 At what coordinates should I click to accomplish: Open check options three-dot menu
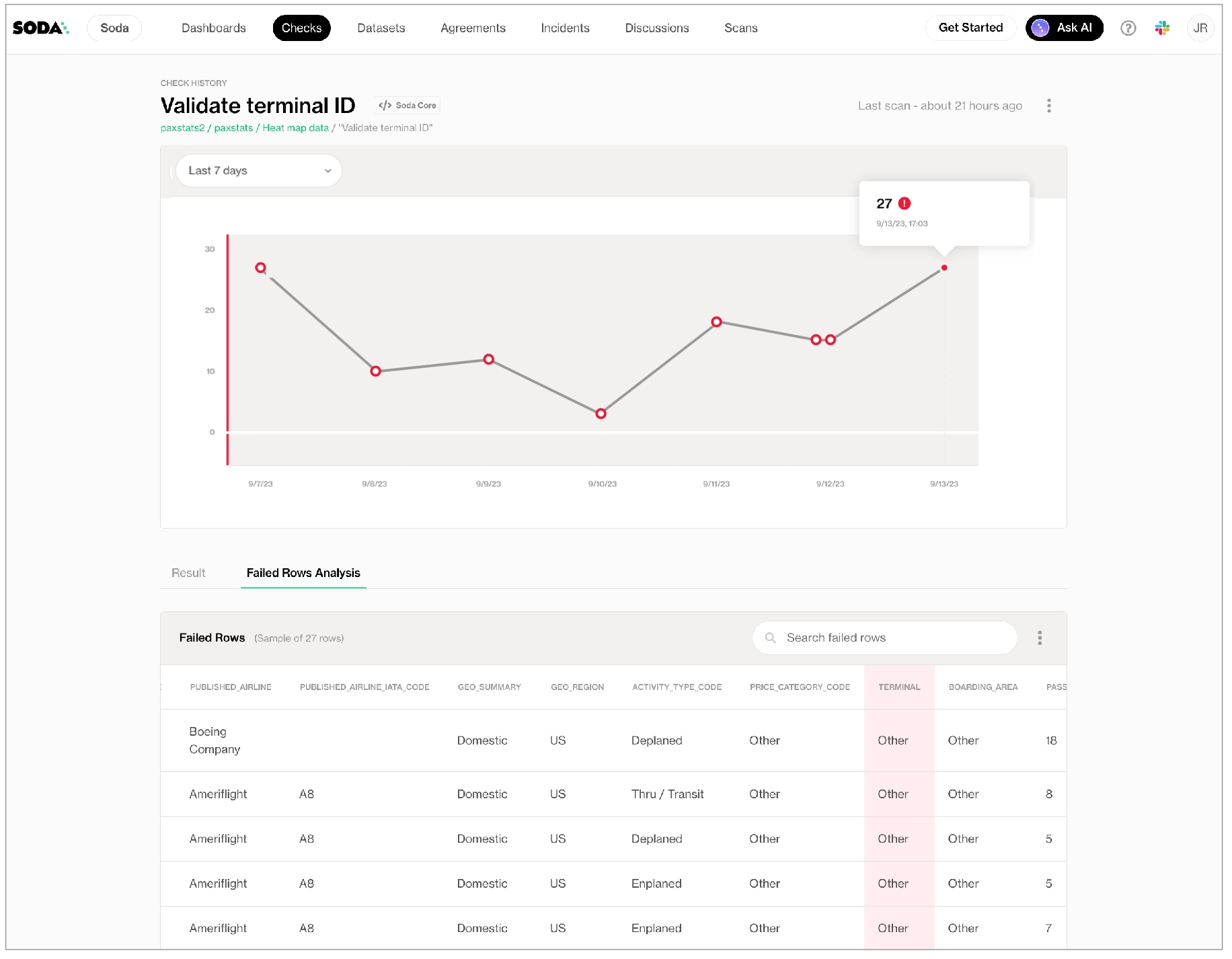pyautogui.click(x=1048, y=106)
